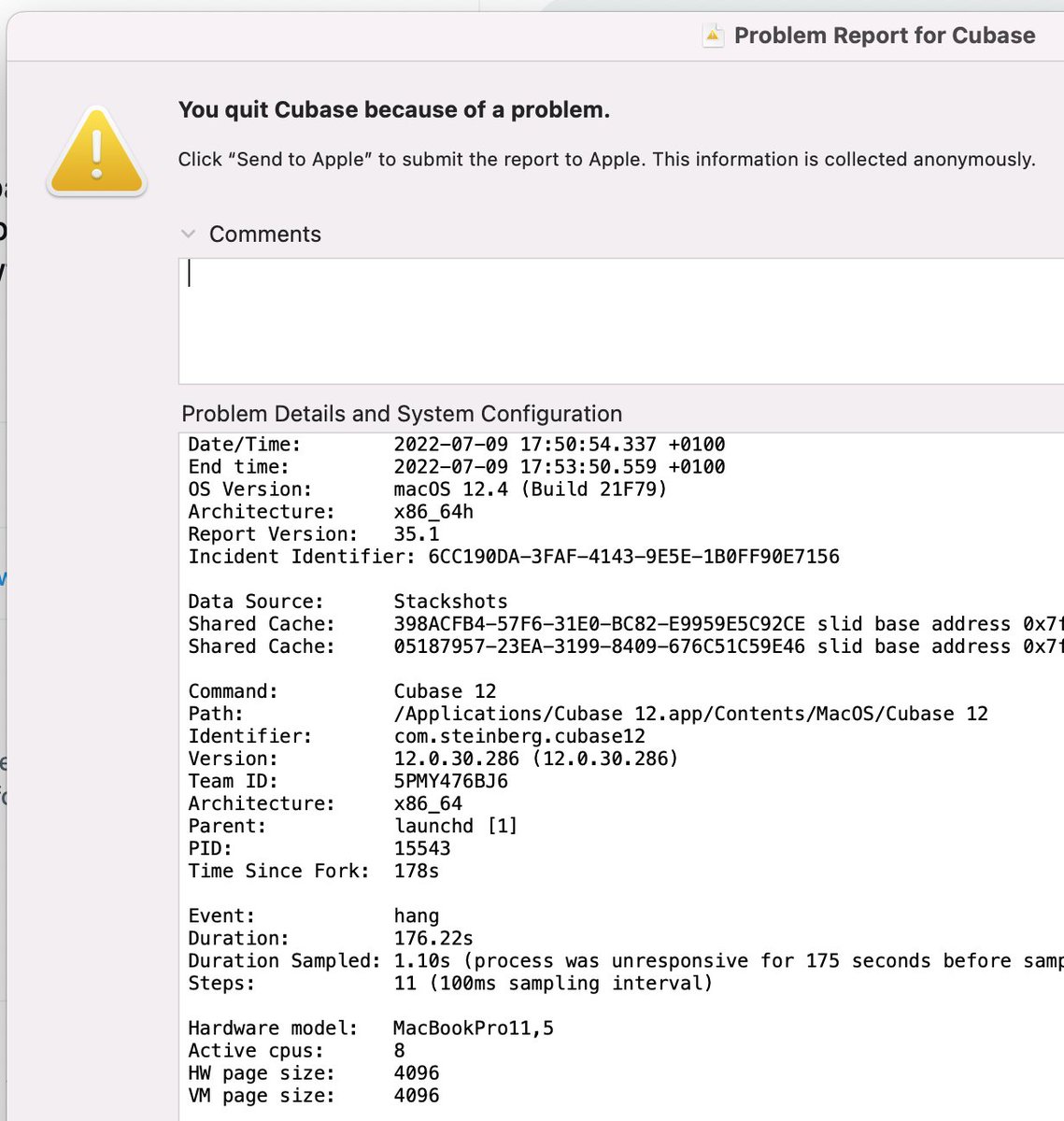
Task: Click the 'HW page size: 4096' line
Action: coord(314,1072)
